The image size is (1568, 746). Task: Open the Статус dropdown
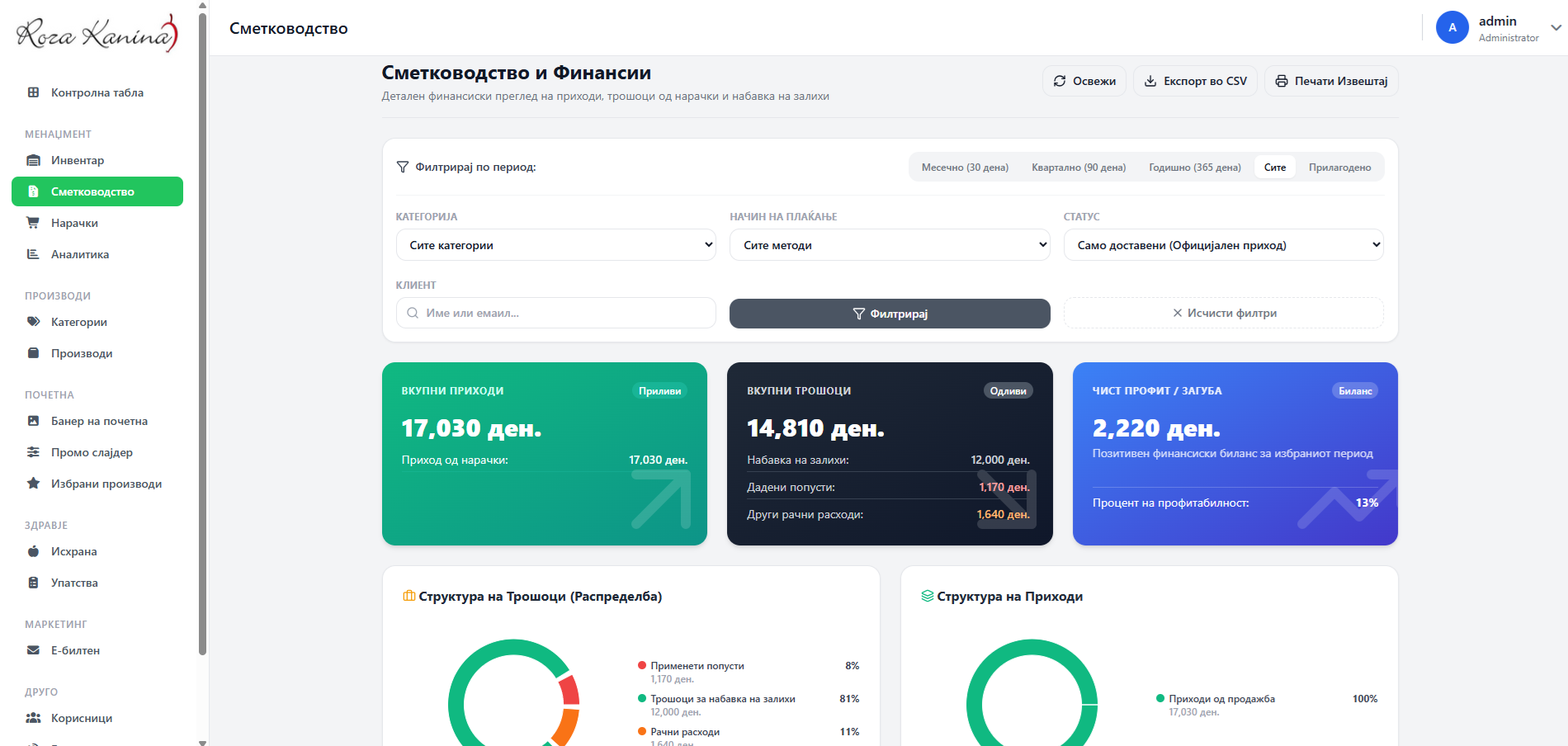point(1224,245)
